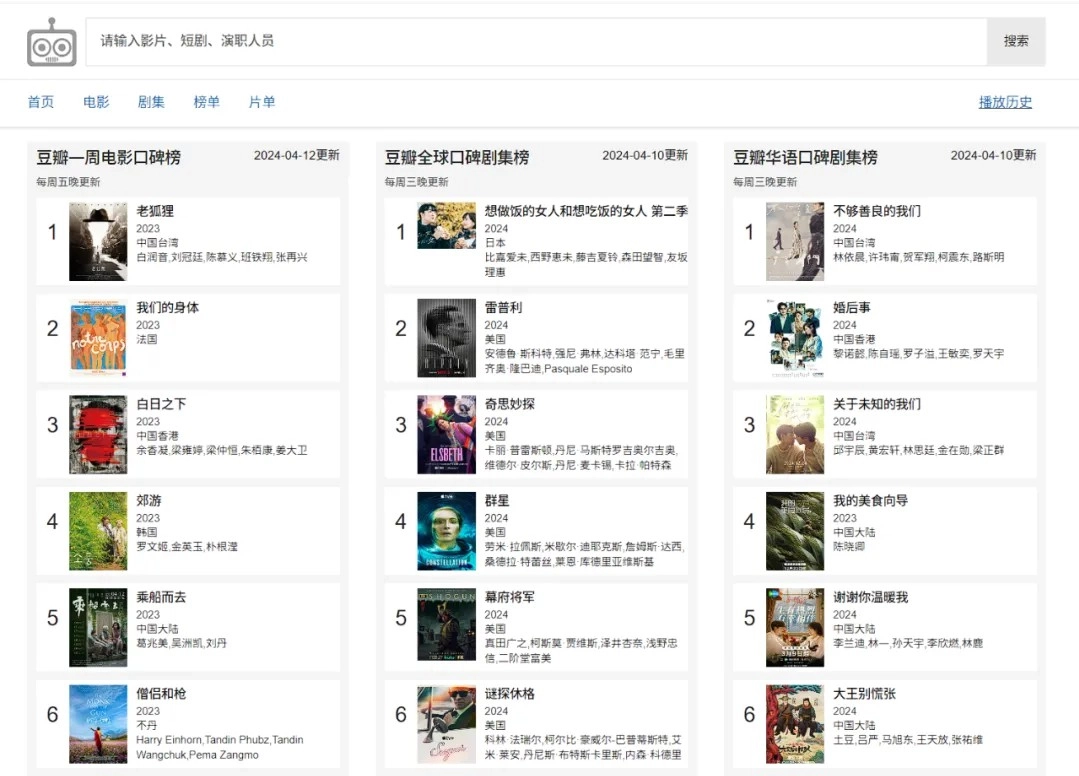Click the robot logo icon
The image size is (1079, 776).
(52, 42)
